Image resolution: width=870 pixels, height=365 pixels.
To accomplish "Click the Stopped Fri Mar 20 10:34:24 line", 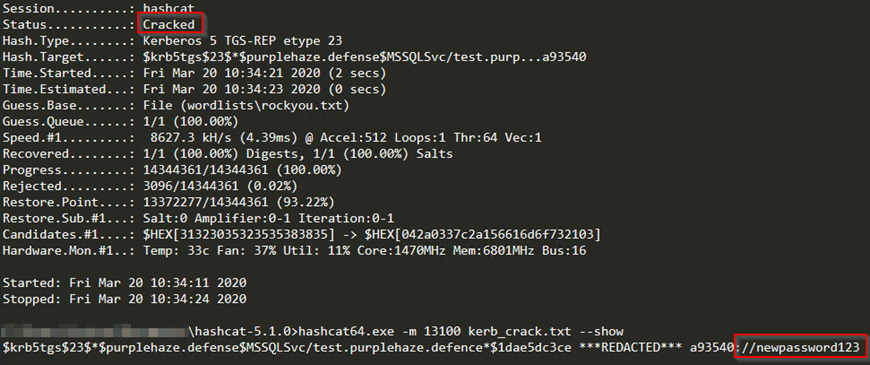I will (124, 299).
